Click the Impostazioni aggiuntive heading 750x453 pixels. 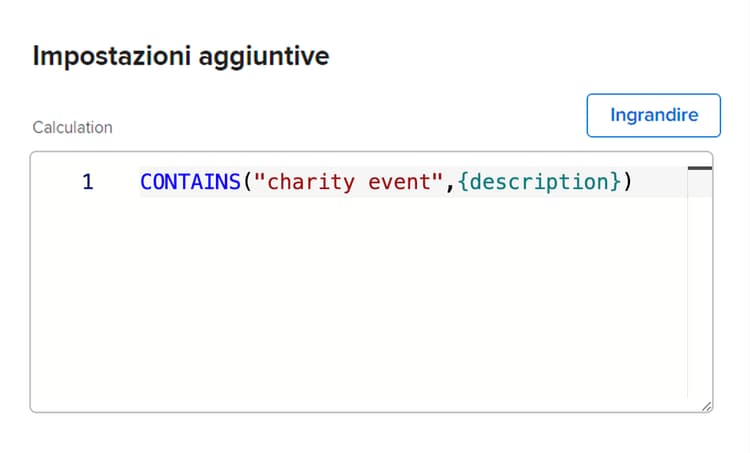[x=181, y=56]
